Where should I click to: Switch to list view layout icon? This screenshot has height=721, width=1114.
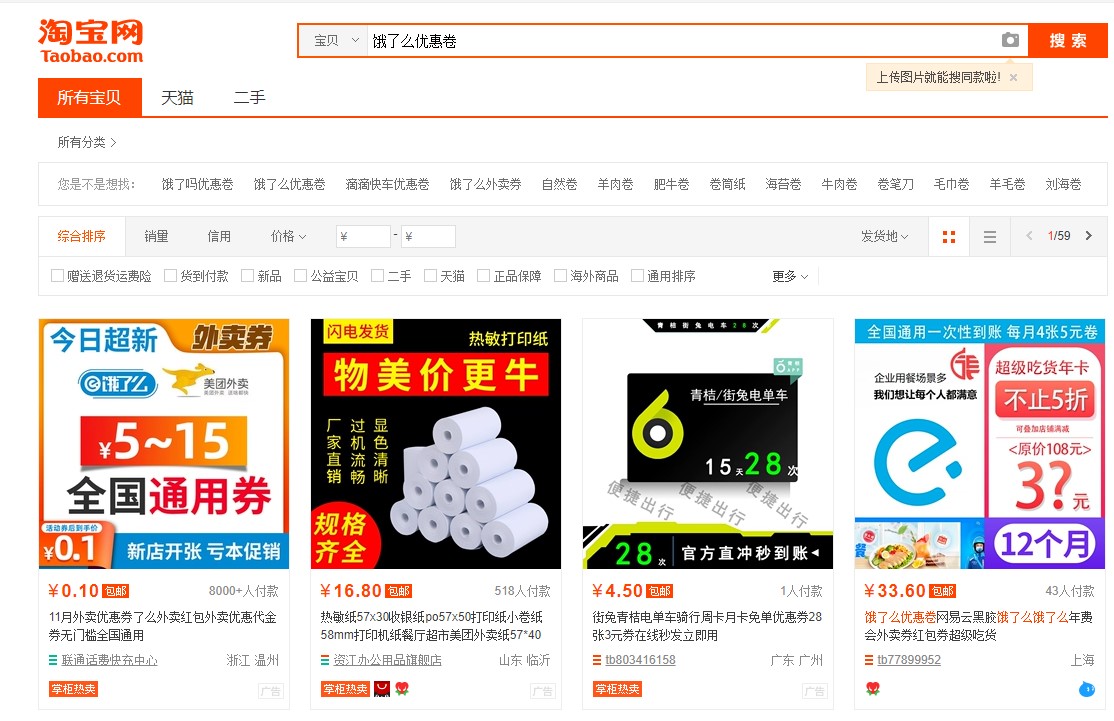(989, 237)
